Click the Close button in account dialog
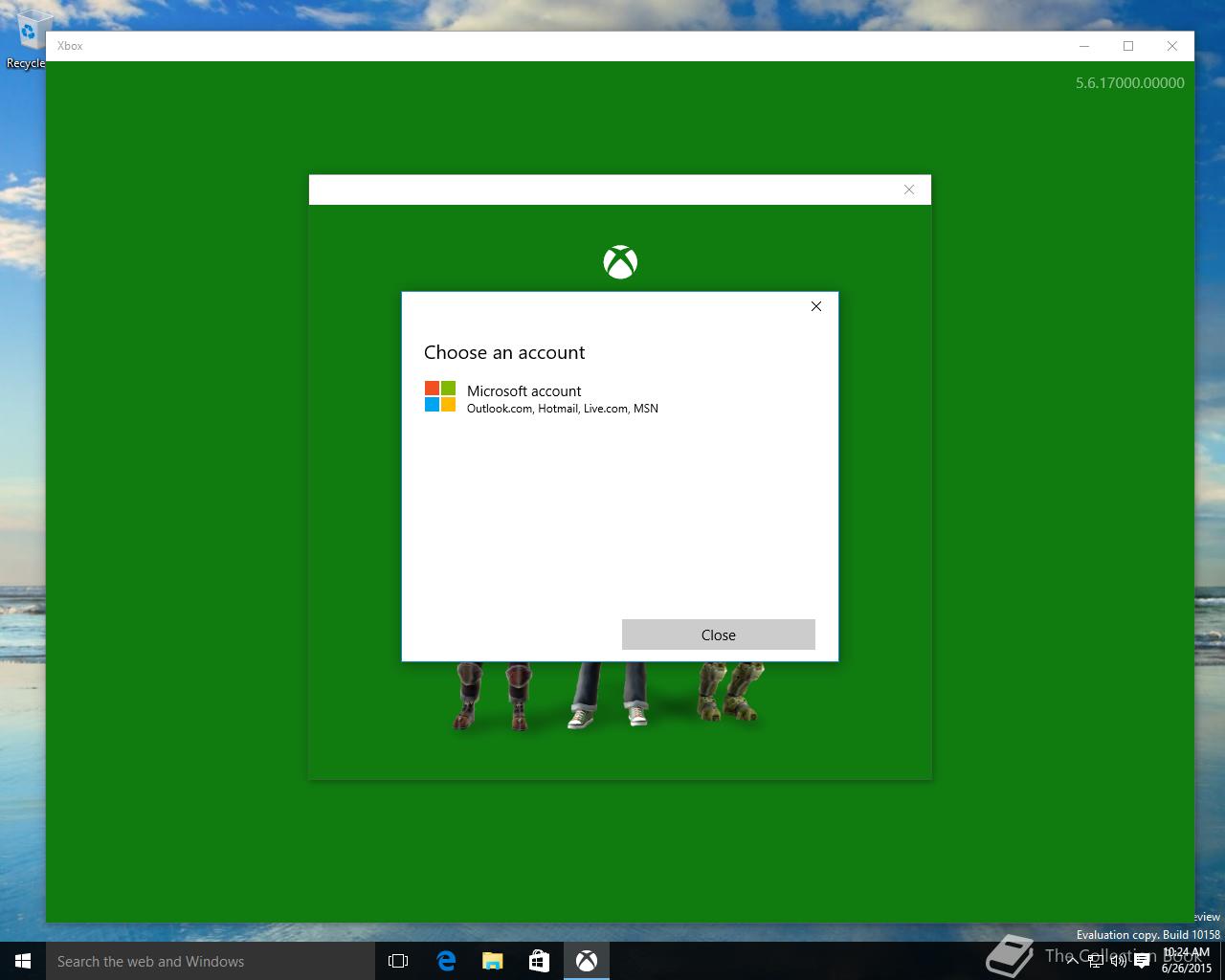Image resolution: width=1225 pixels, height=980 pixels. pyautogui.click(x=719, y=635)
